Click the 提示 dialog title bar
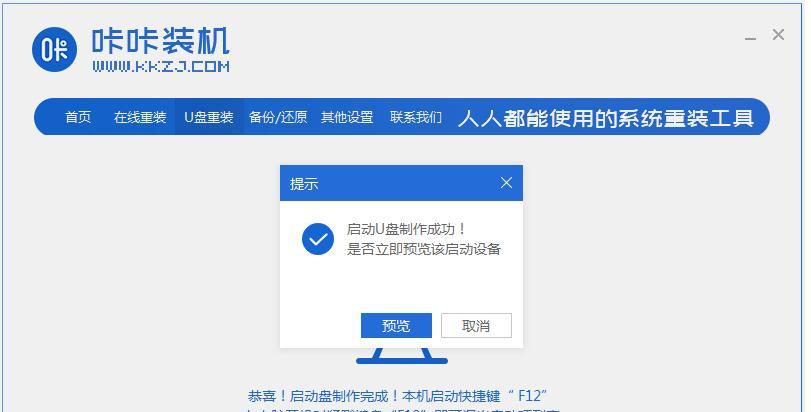 [401, 183]
